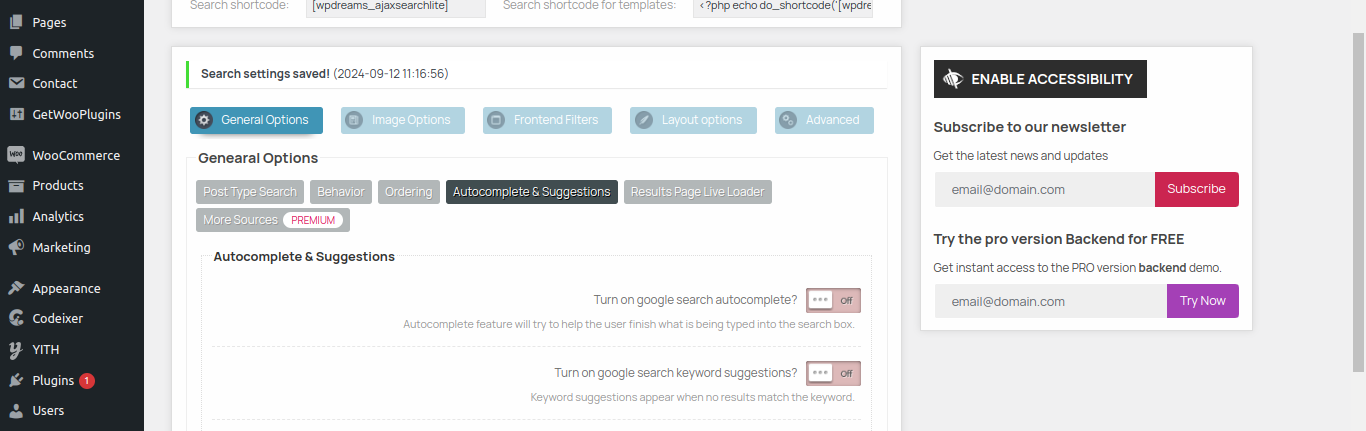
Task: Select the Post Type Search sub-tab
Action: pos(250,192)
